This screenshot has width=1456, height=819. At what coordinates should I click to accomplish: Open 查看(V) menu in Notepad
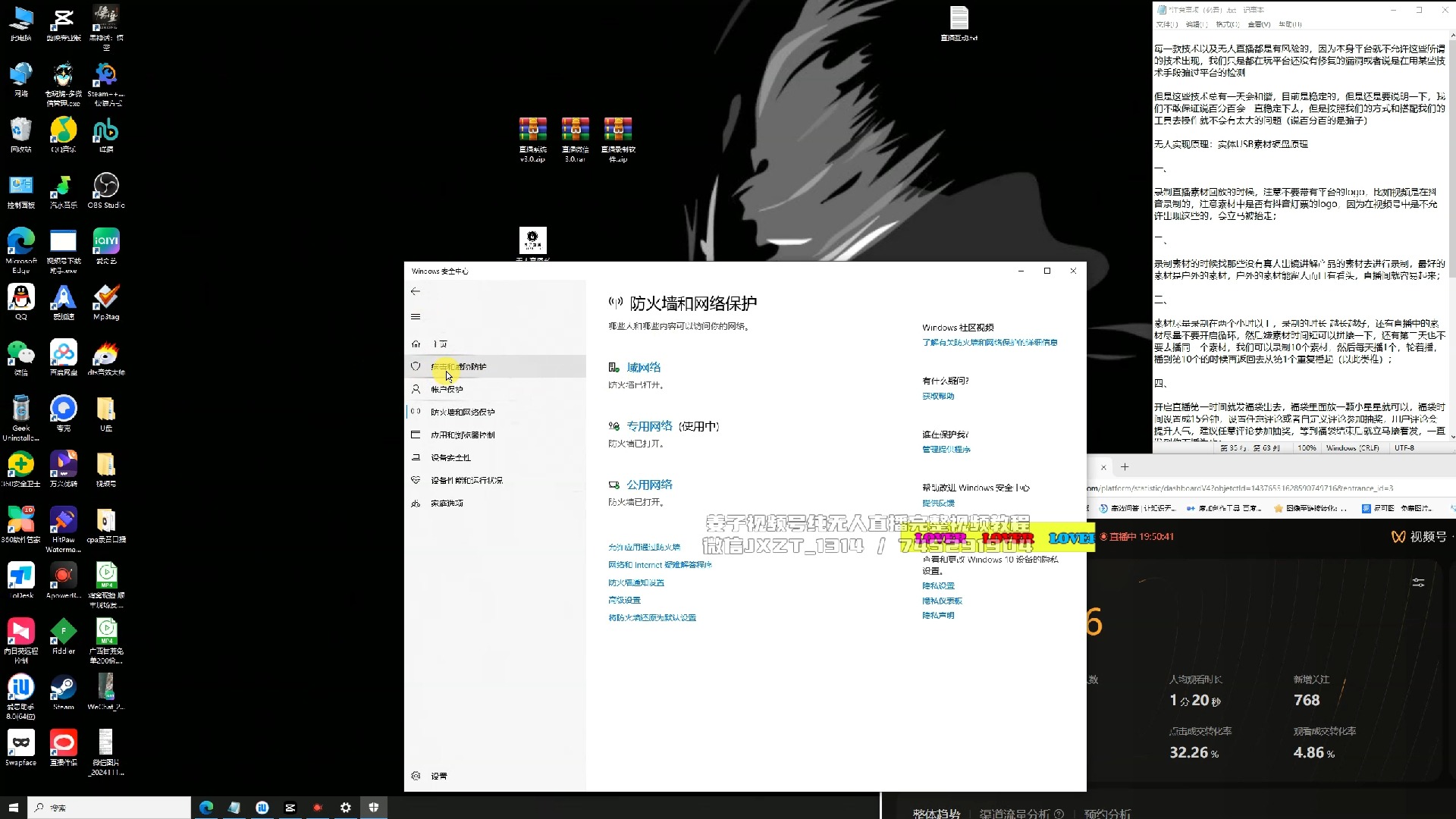coord(1259,24)
